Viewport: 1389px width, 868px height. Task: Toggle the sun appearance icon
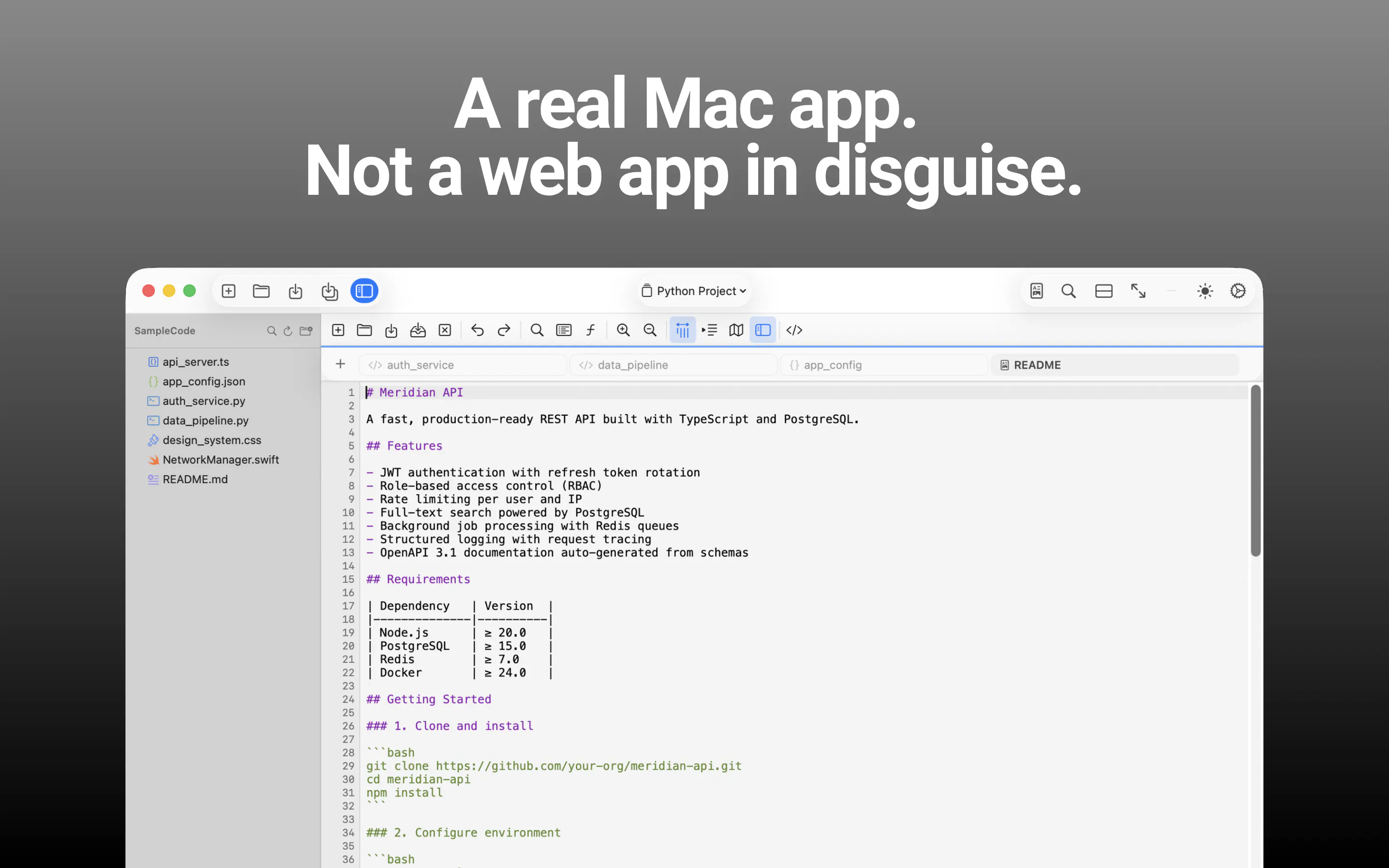[x=1205, y=291]
